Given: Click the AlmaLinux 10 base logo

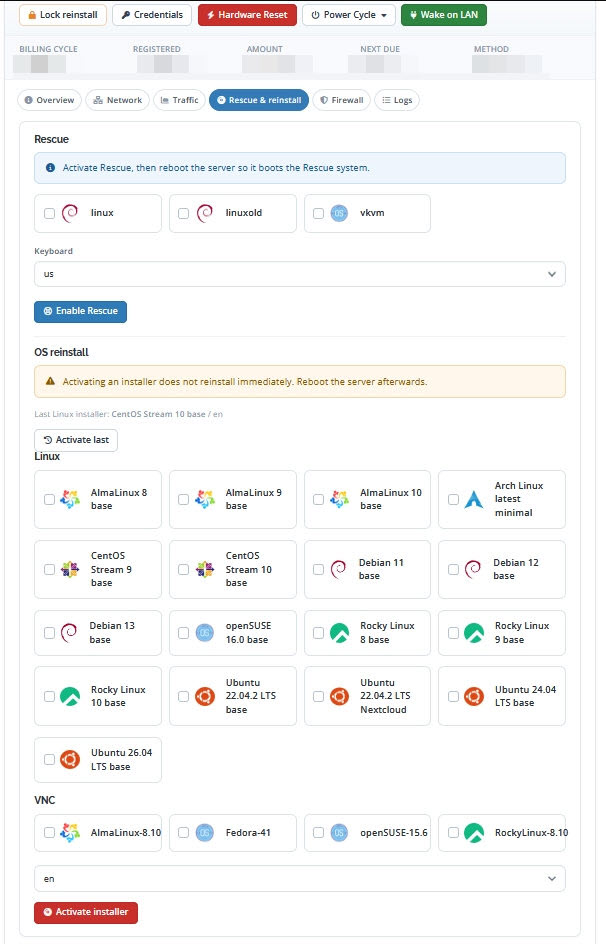Looking at the screenshot, I should 339,499.
